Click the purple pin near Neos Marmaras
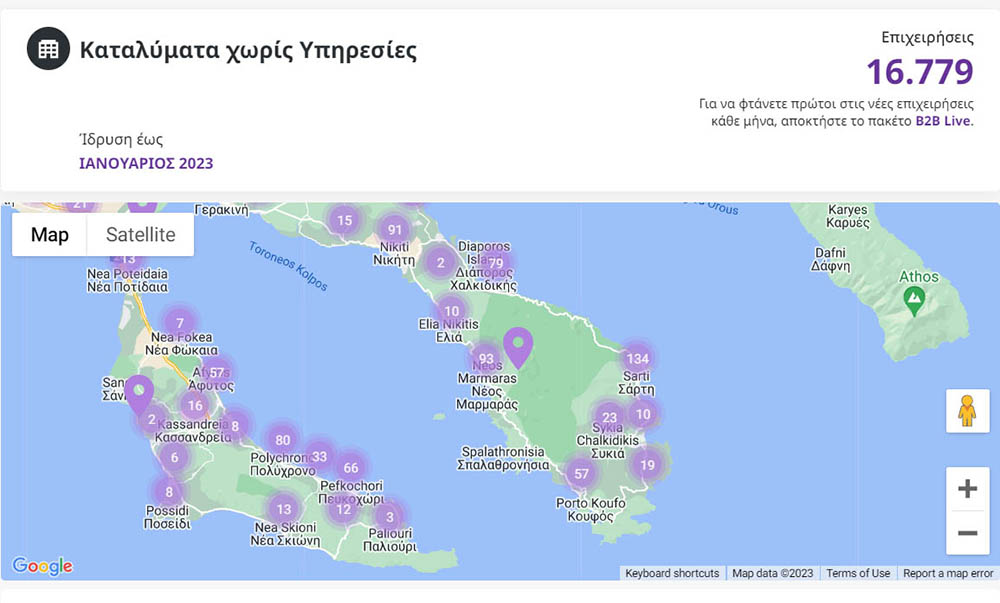 point(518,347)
